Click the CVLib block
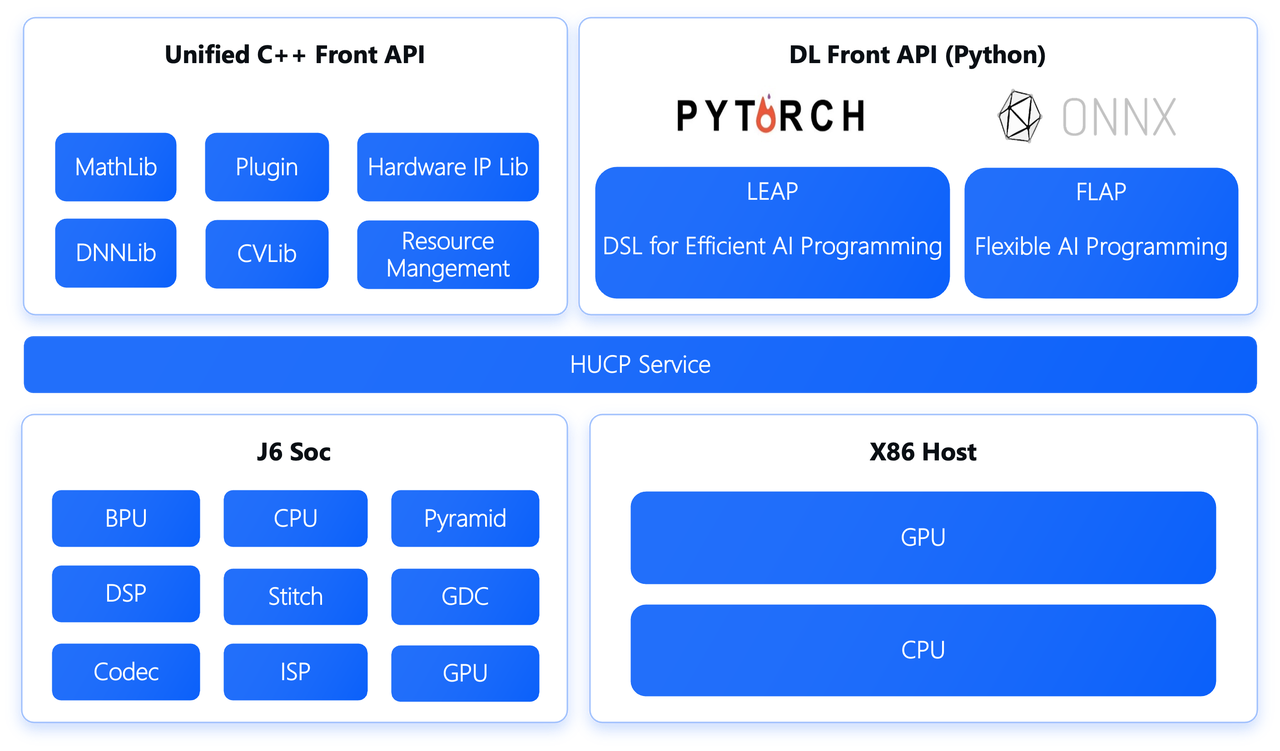The height and width of the screenshot is (751, 1280). [267, 254]
